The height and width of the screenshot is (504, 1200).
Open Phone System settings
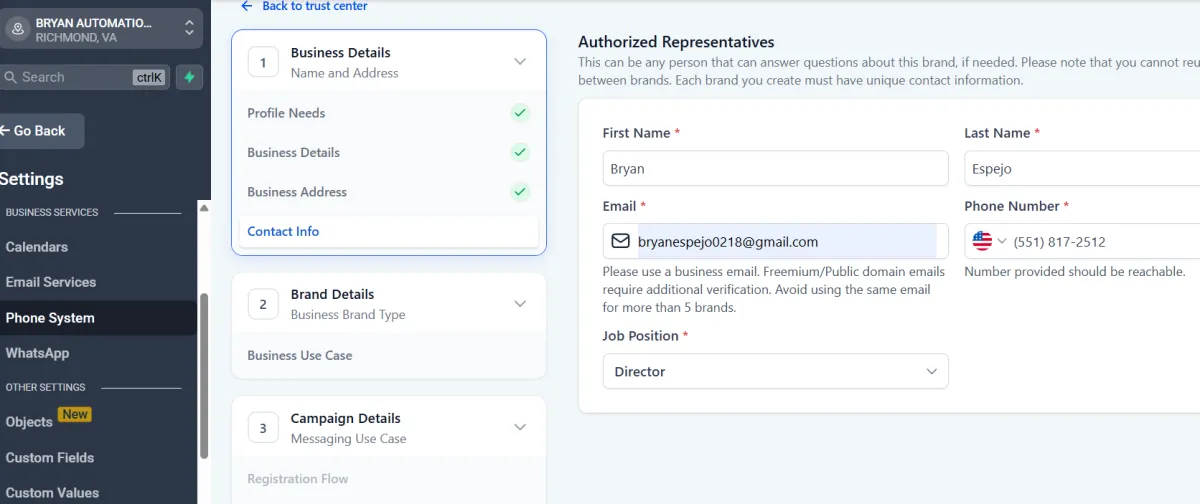[50, 318]
